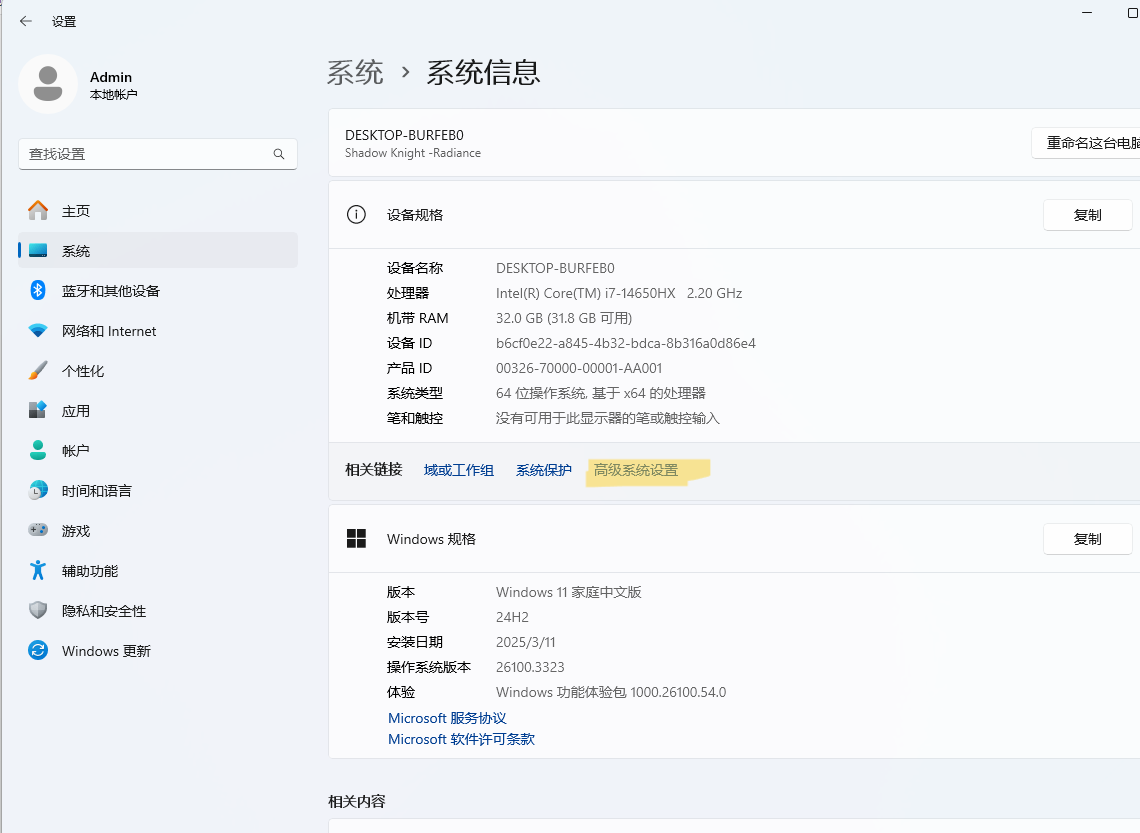
Task: Click 系统 in the breadcrumb
Action: pyautogui.click(x=355, y=73)
